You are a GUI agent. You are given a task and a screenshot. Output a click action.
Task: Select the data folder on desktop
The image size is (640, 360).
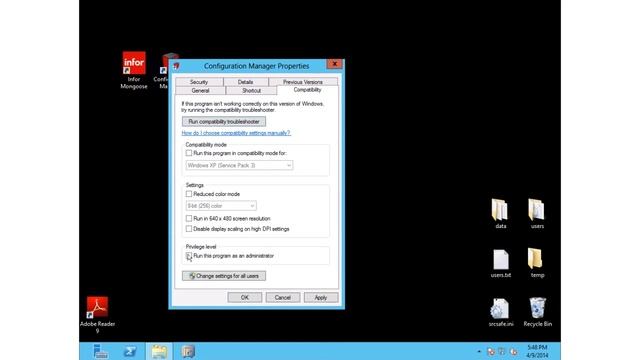[500, 213]
